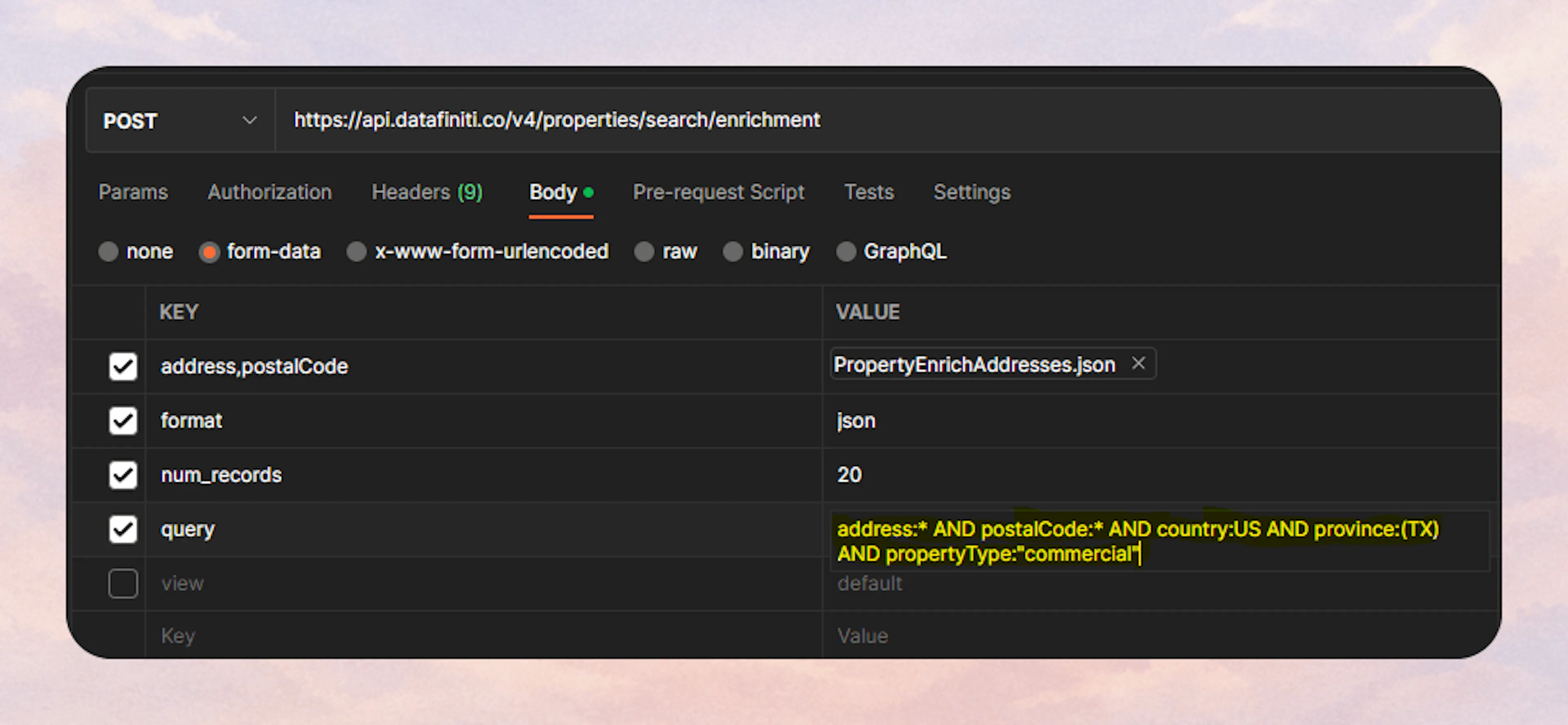This screenshot has width=1568, height=725.
Task: Switch to the Authorization tab
Action: (x=269, y=192)
